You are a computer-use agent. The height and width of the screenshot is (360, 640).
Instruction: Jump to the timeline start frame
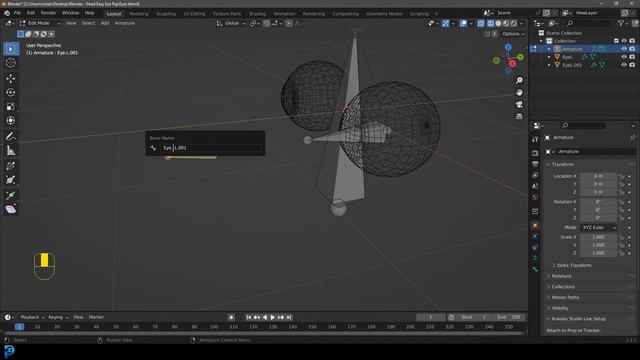tap(249, 318)
